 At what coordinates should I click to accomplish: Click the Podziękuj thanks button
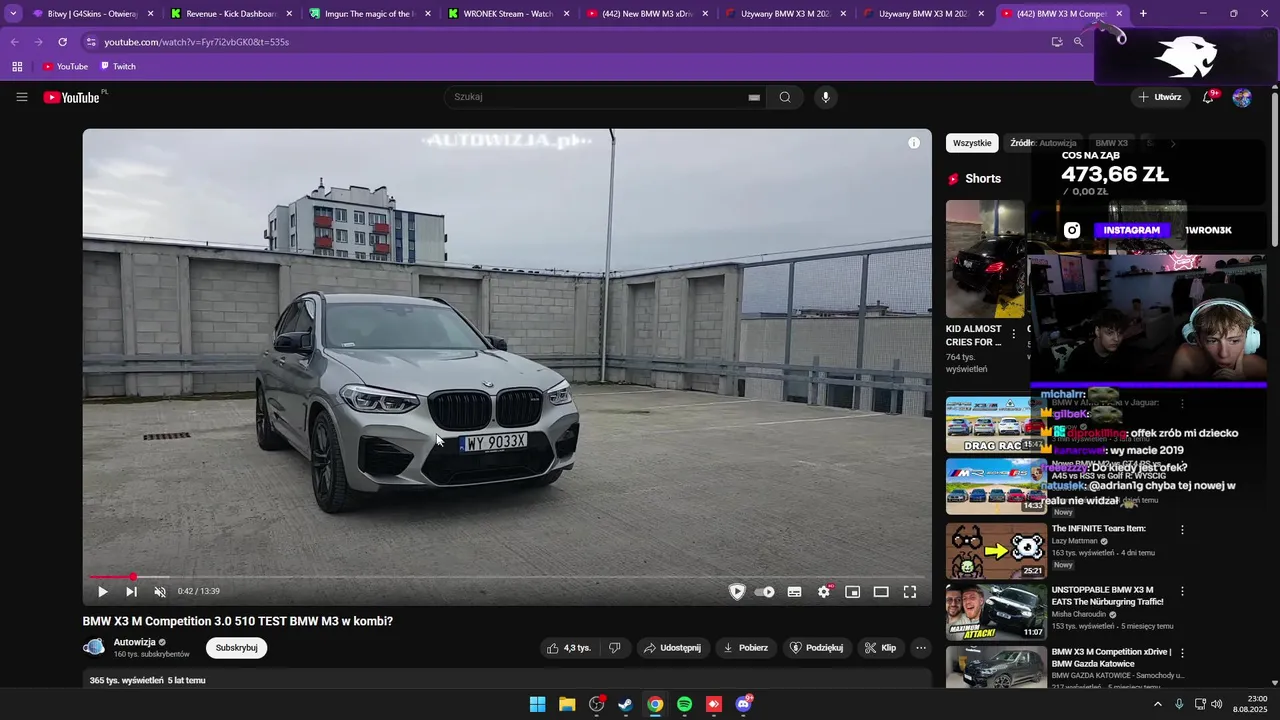[817, 648]
